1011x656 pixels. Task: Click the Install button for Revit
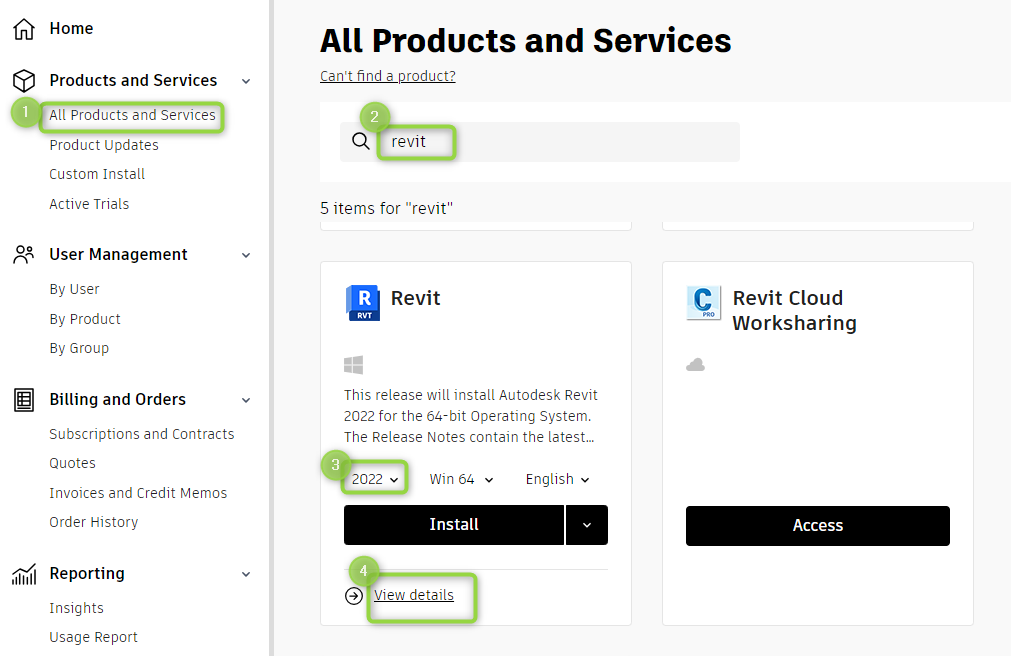(453, 524)
